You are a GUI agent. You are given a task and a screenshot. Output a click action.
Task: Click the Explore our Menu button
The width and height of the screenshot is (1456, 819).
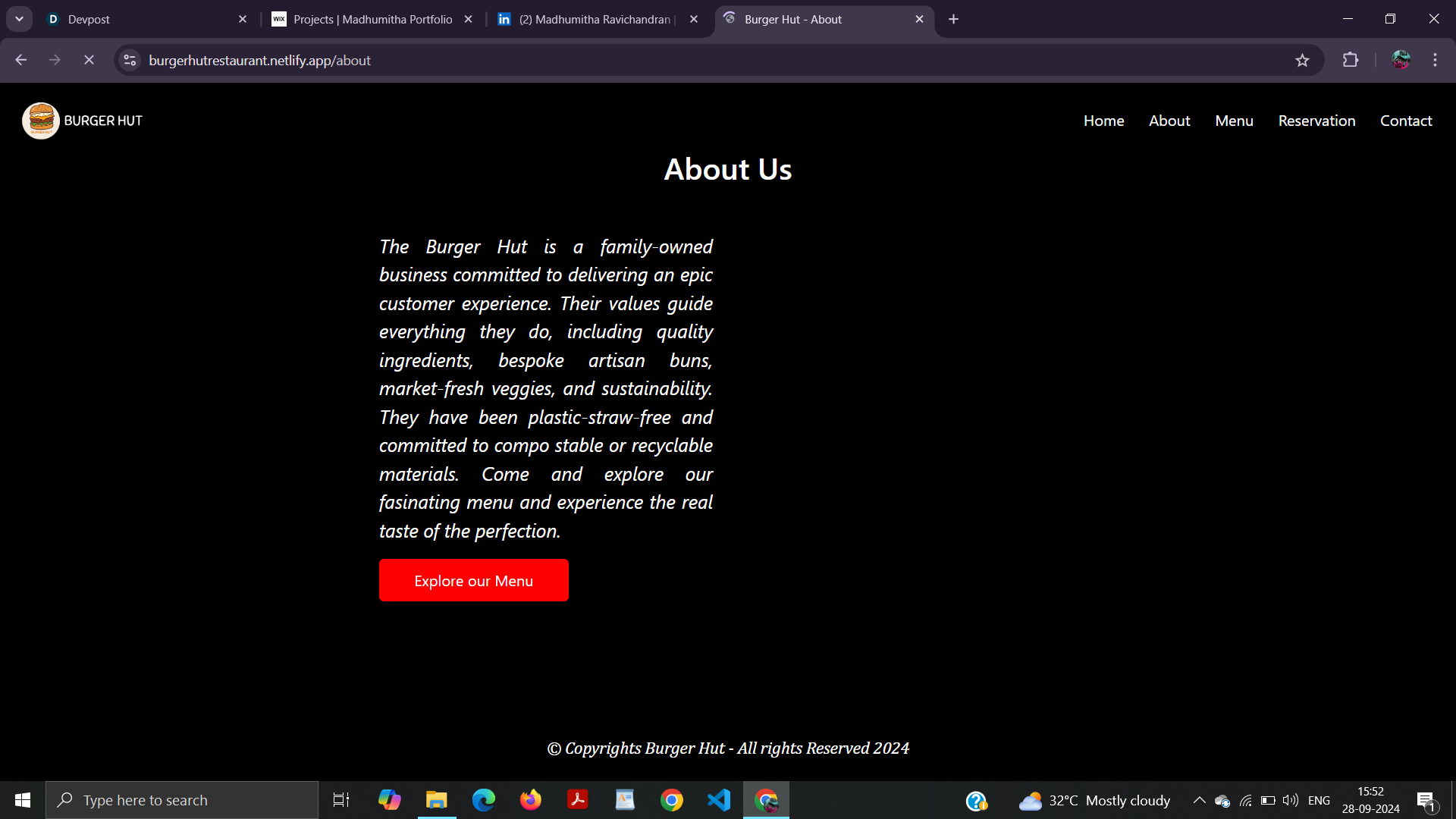click(x=473, y=580)
